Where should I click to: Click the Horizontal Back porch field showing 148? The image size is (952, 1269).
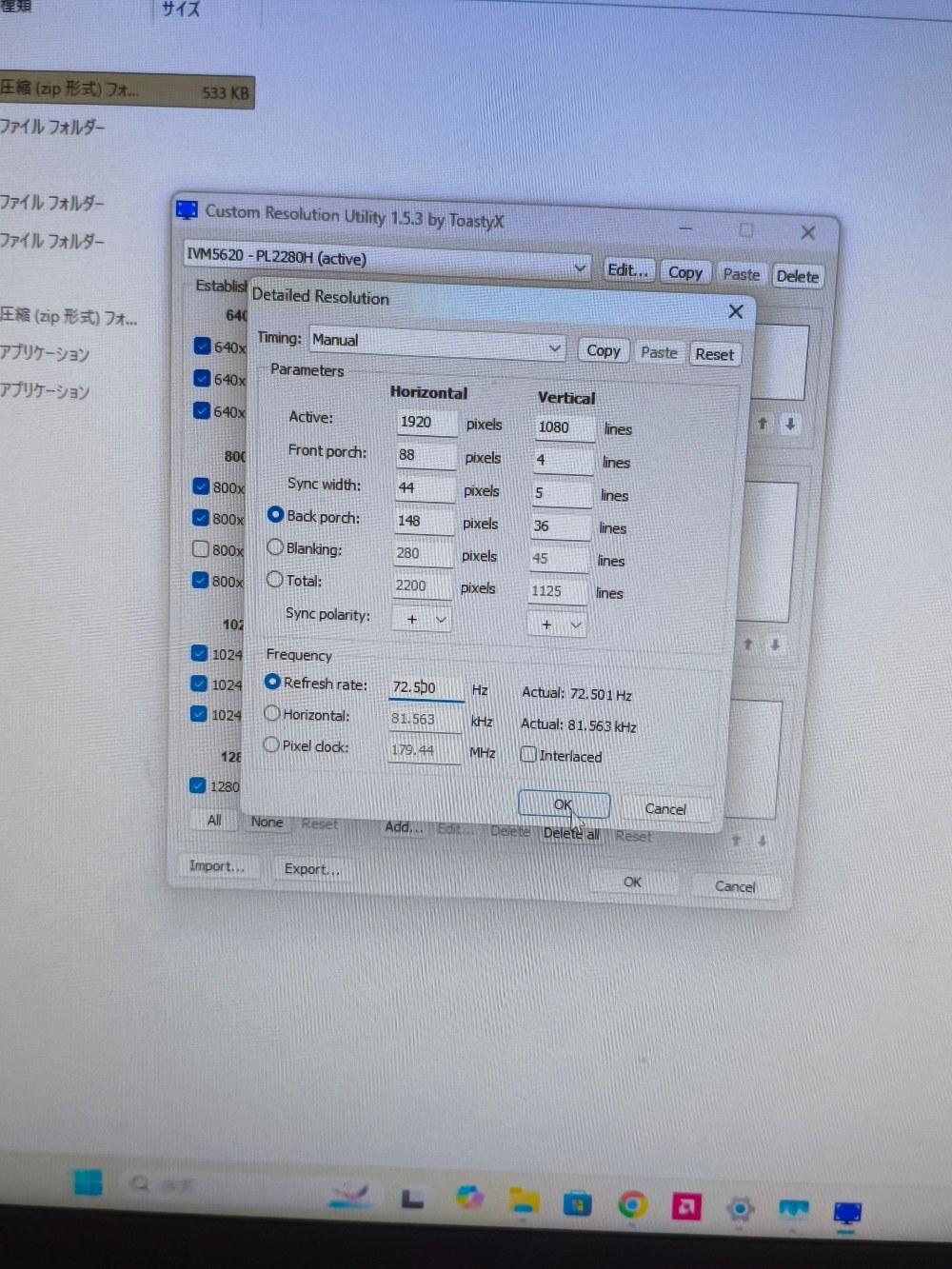424,521
